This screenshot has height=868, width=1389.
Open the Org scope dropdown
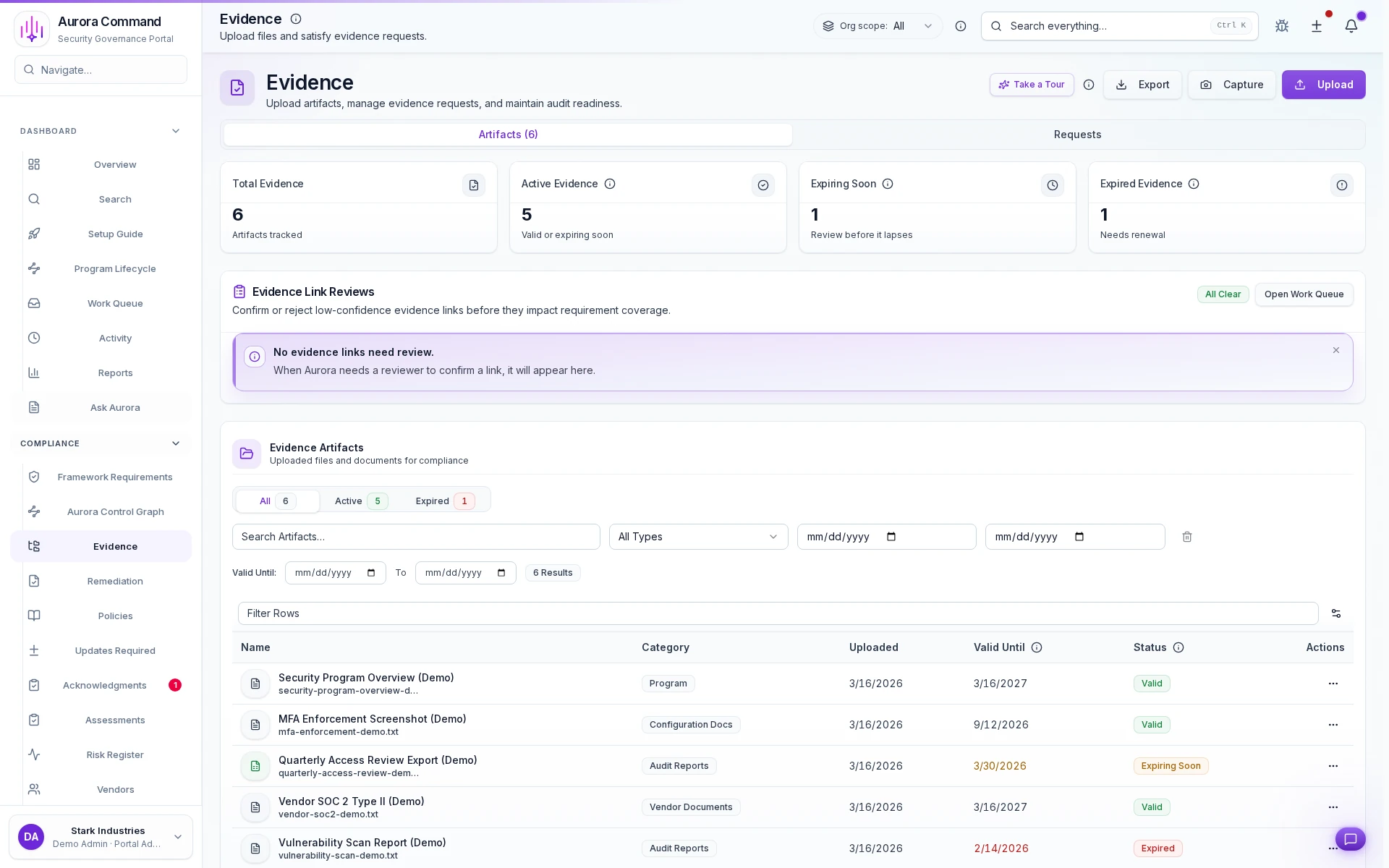878,26
